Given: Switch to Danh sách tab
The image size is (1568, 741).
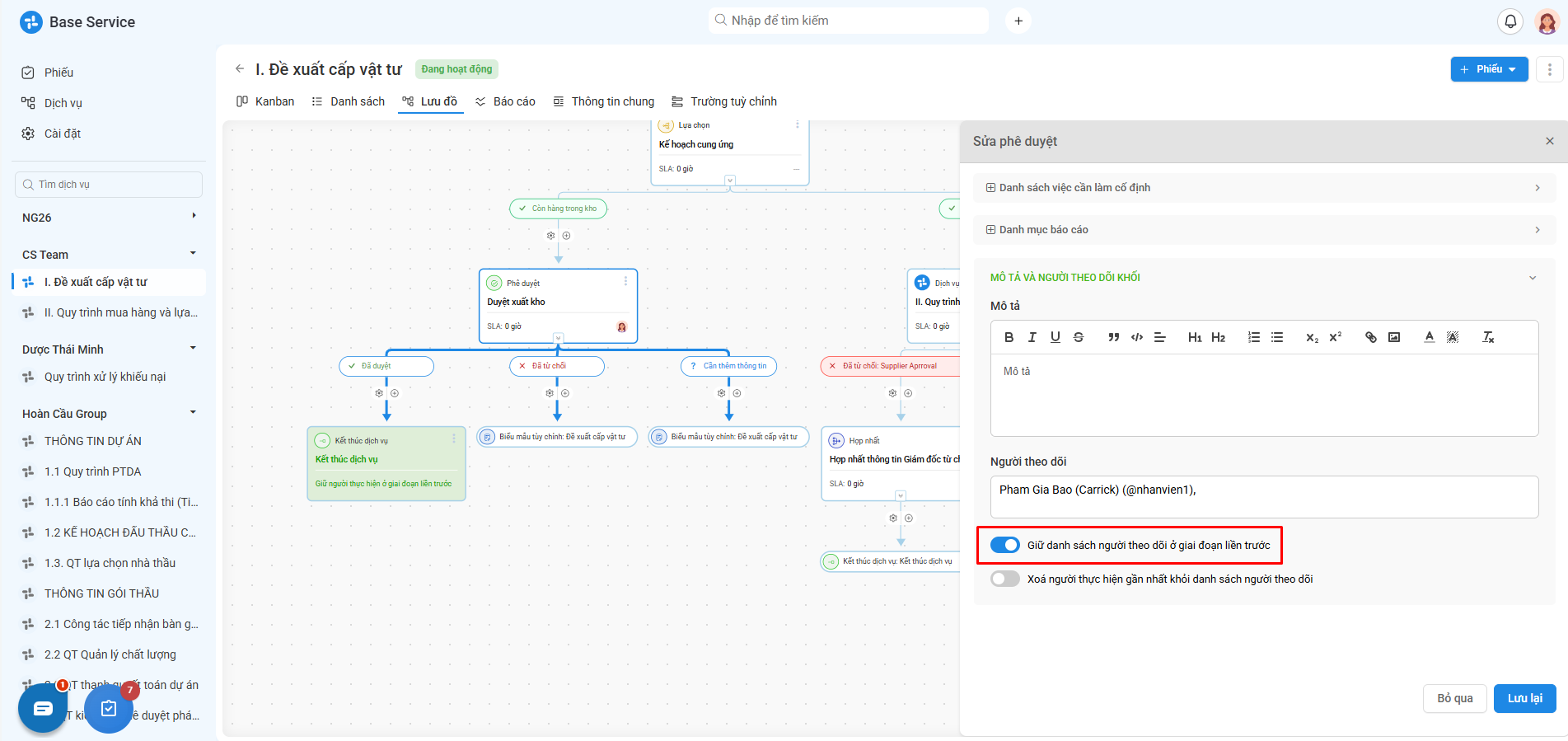Looking at the screenshot, I should click(349, 101).
